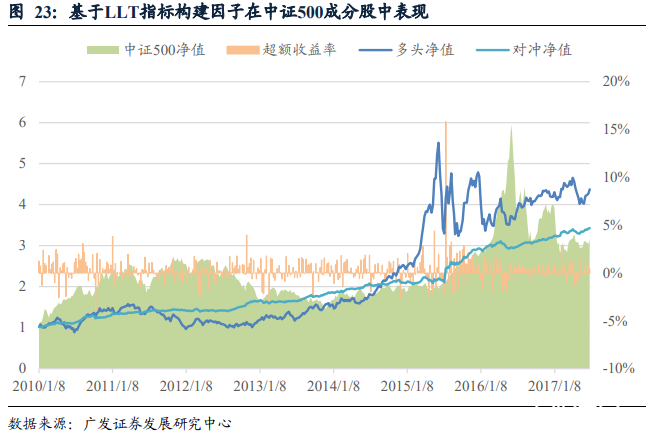Click date label 2012/1/8
647x434 pixels.
186,386
